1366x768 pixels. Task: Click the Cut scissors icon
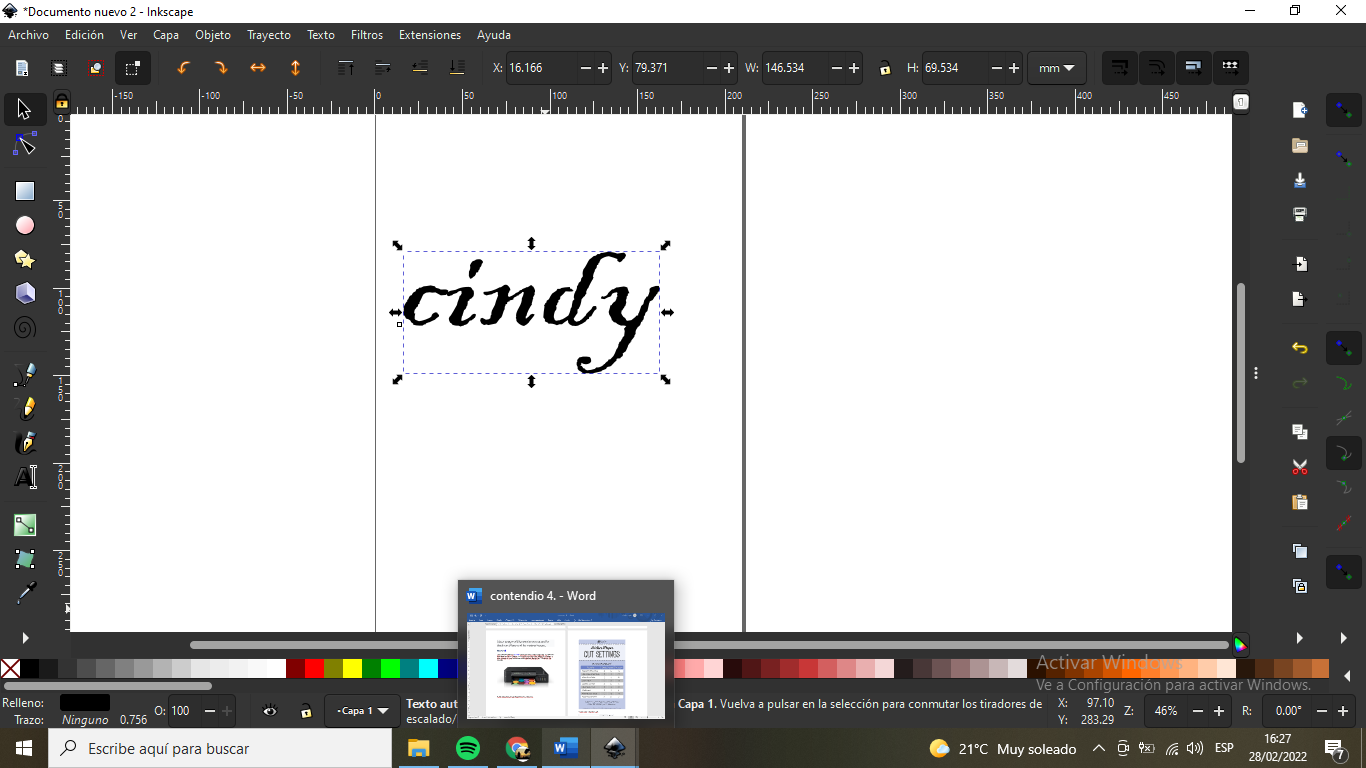click(x=1299, y=467)
